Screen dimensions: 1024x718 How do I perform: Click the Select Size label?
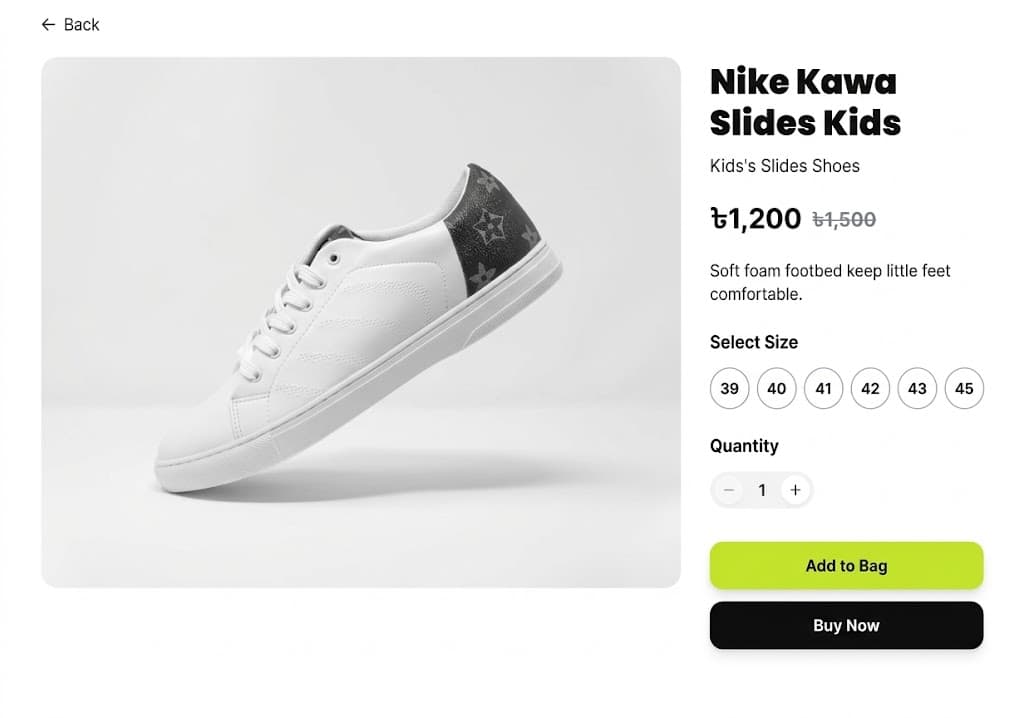(x=754, y=342)
